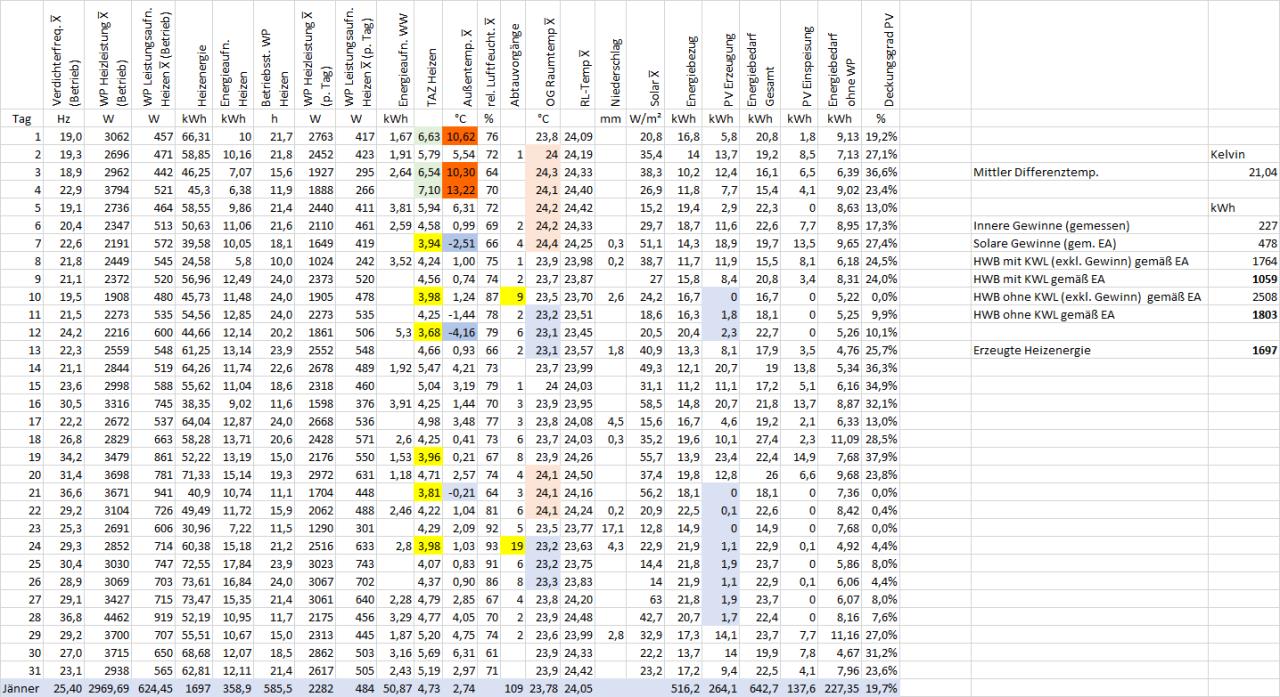Screen dimensions: 1280x697
Task: Click the orange 13,22 temperature cell
Action: (x=459, y=190)
